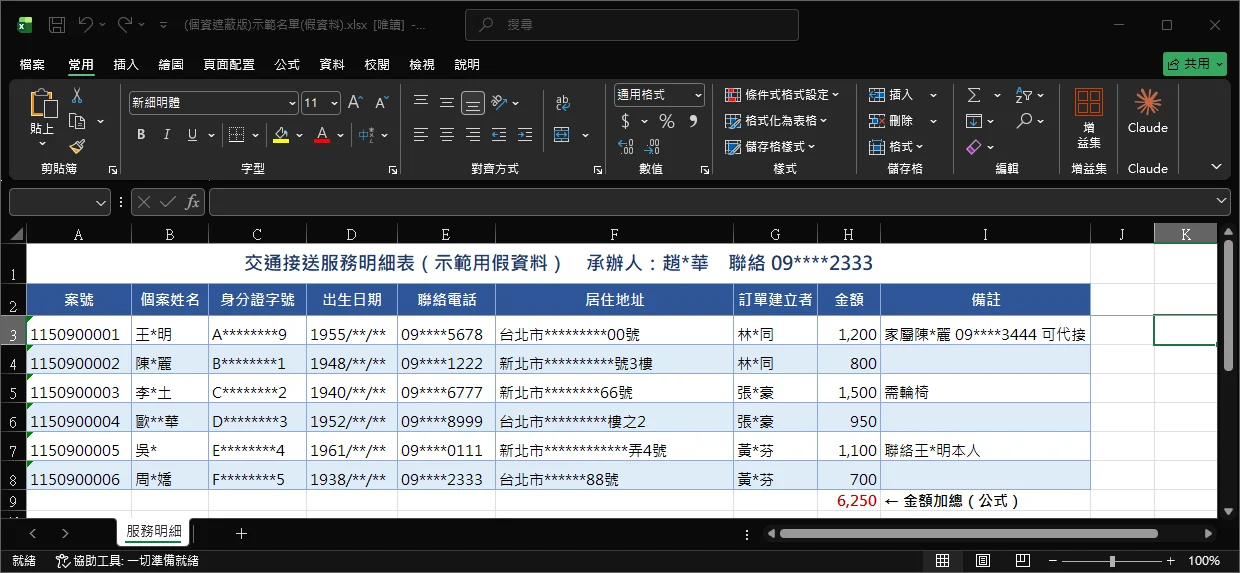Expand the formula bar chevron
The height and width of the screenshot is (573, 1240).
pyautogui.click(x=1219, y=202)
